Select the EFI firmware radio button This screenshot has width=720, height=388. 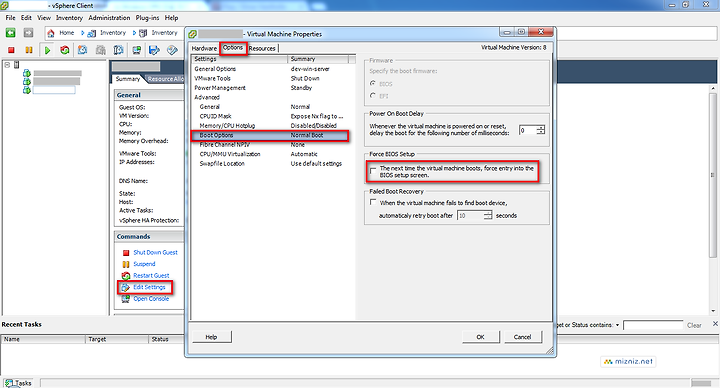point(373,96)
